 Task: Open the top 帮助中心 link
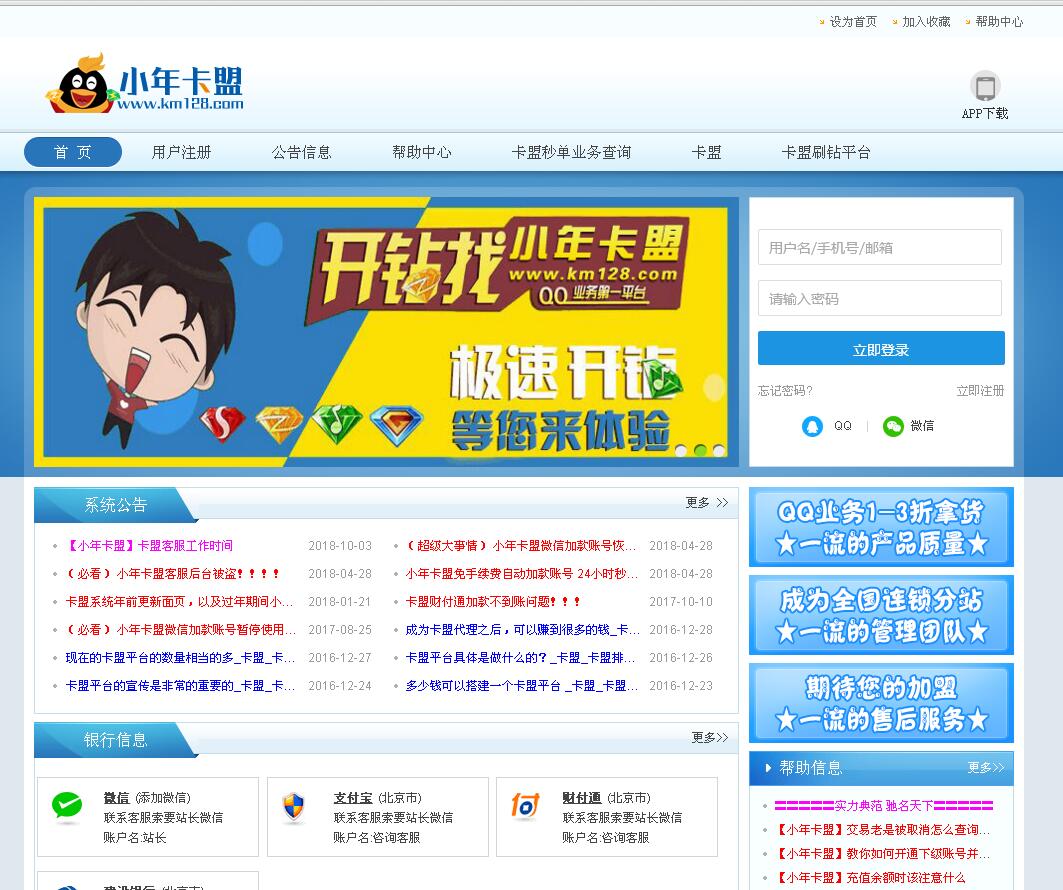point(999,22)
